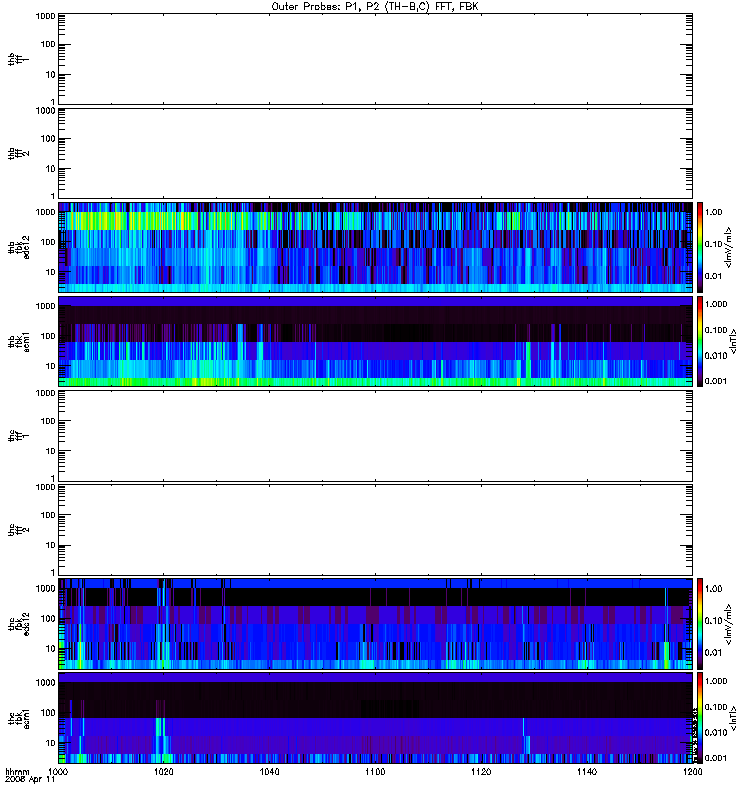The width and height of the screenshot is (750, 800).
Task: Click the thb fbk scm1 color bar
Action: coord(700,341)
